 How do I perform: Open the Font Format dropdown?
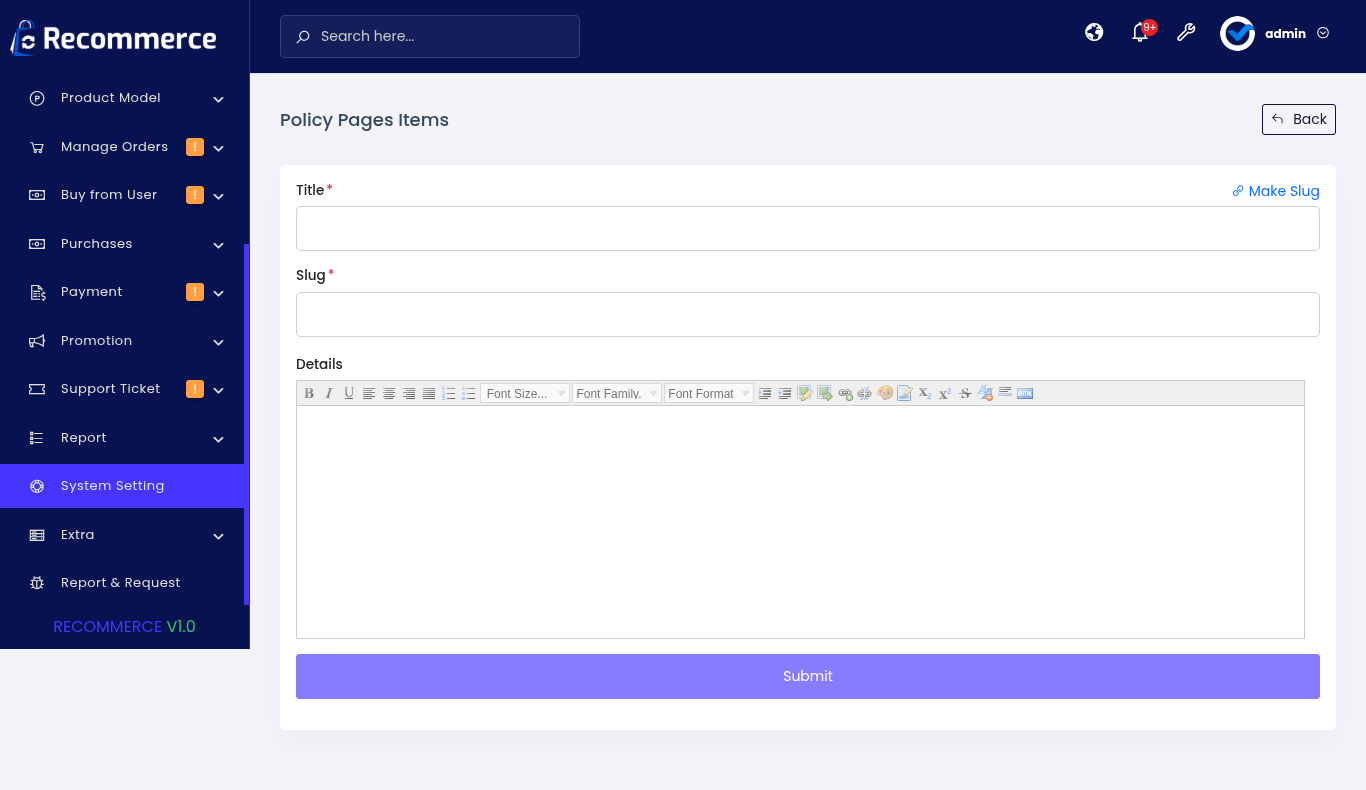tap(709, 393)
